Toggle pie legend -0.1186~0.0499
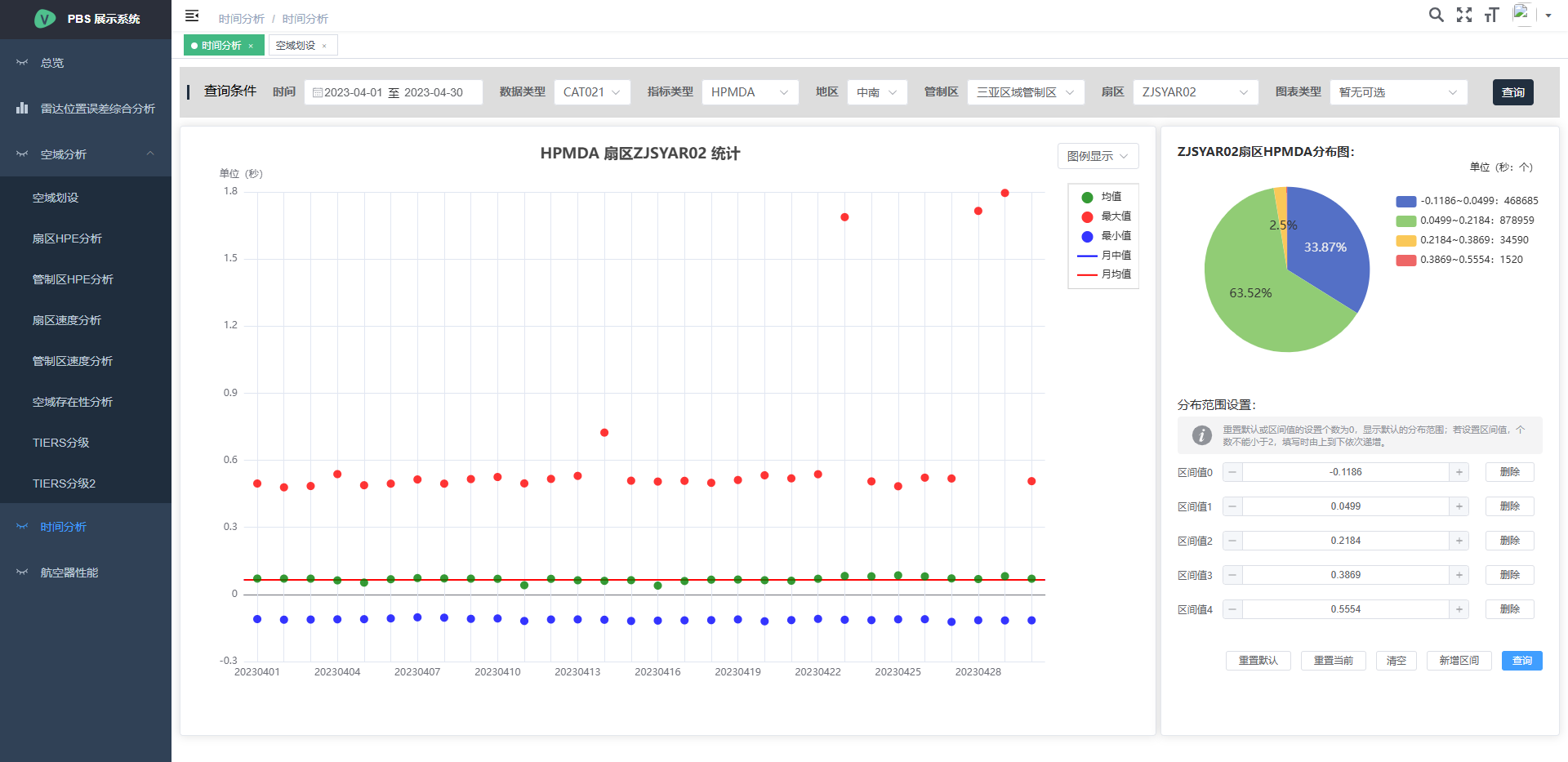This screenshot has height=762, width=1568. pyautogui.click(x=1467, y=201)
